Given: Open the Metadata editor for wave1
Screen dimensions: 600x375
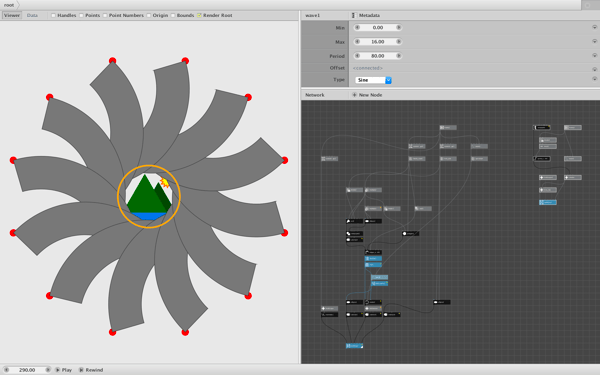Looking at the screenshot, I should [x=366, y=15].
